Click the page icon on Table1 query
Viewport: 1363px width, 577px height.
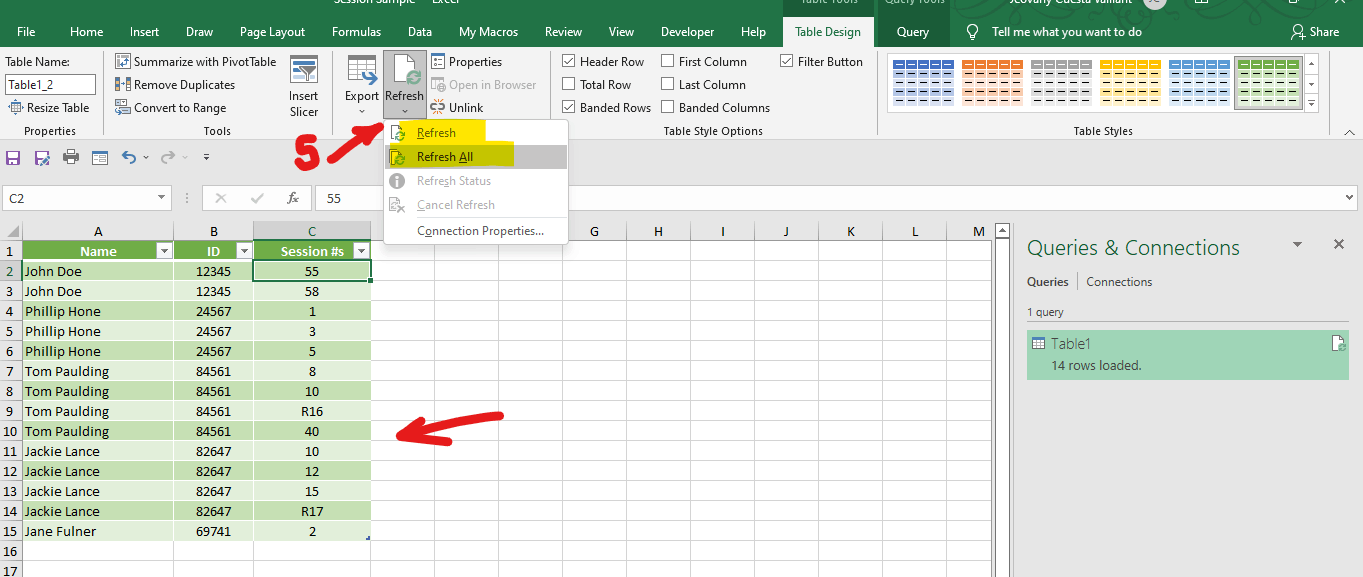(1338, 343)
